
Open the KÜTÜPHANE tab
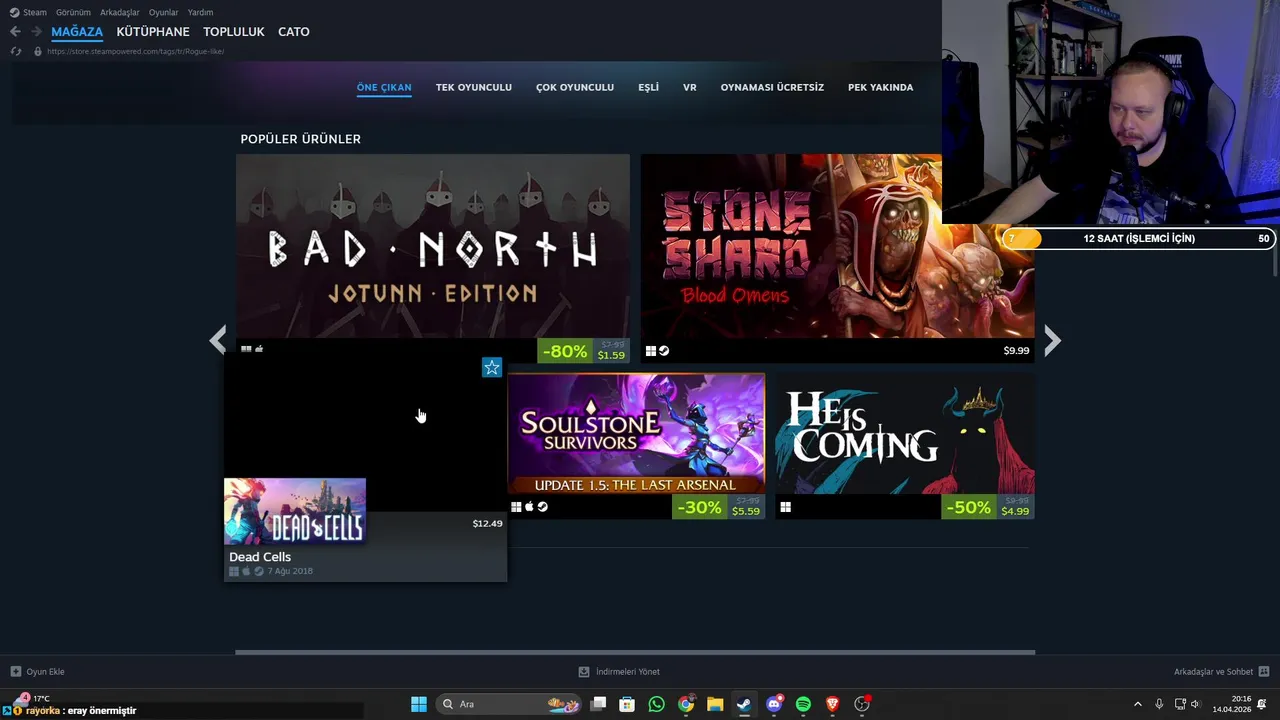pos(153,32)
